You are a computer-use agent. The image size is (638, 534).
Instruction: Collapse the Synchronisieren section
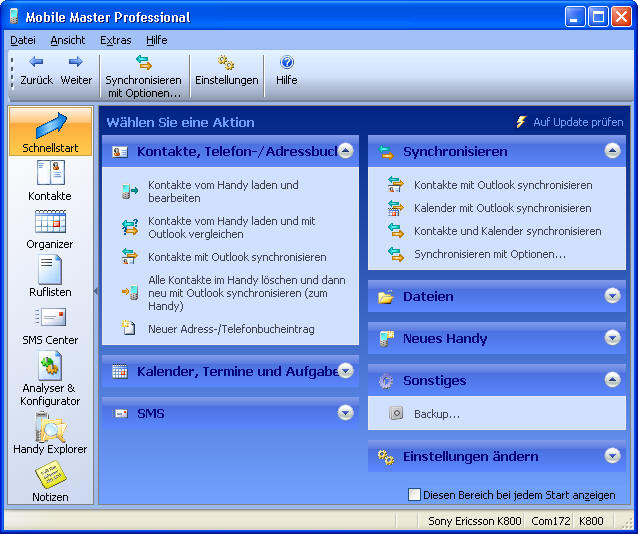point(612,151)
